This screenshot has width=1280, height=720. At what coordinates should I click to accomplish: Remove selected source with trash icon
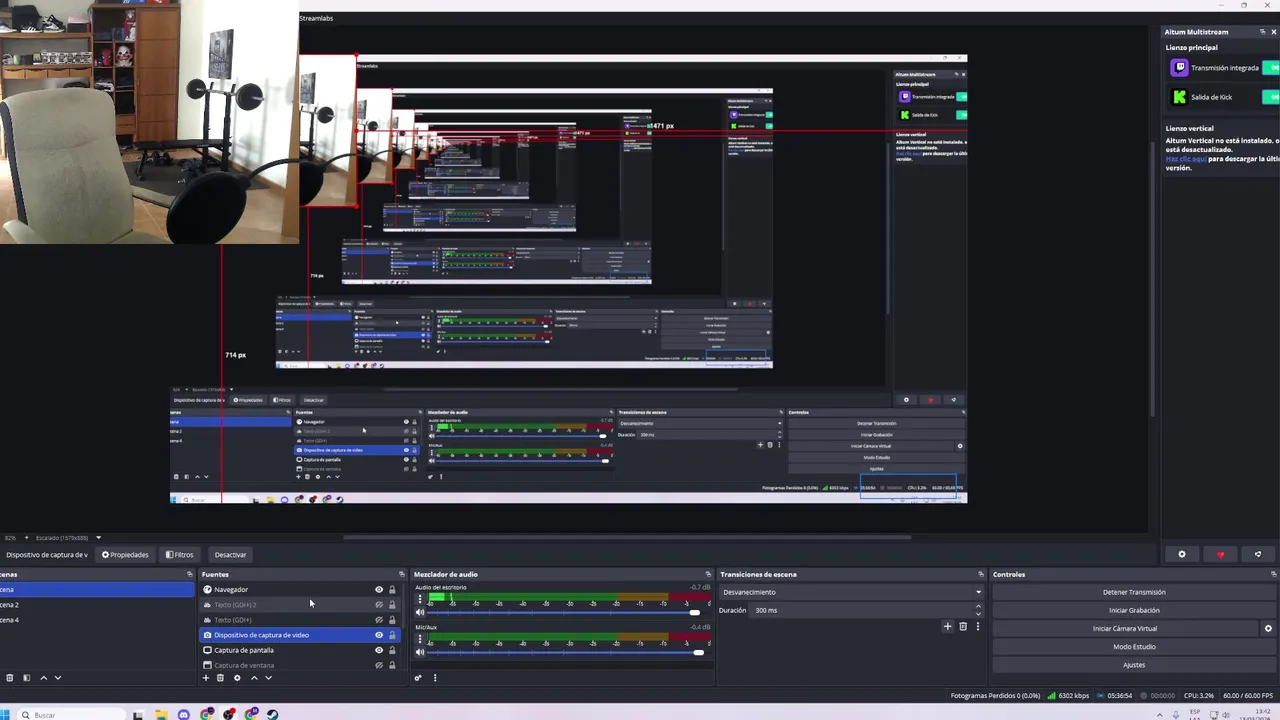(x=220, y=678)
